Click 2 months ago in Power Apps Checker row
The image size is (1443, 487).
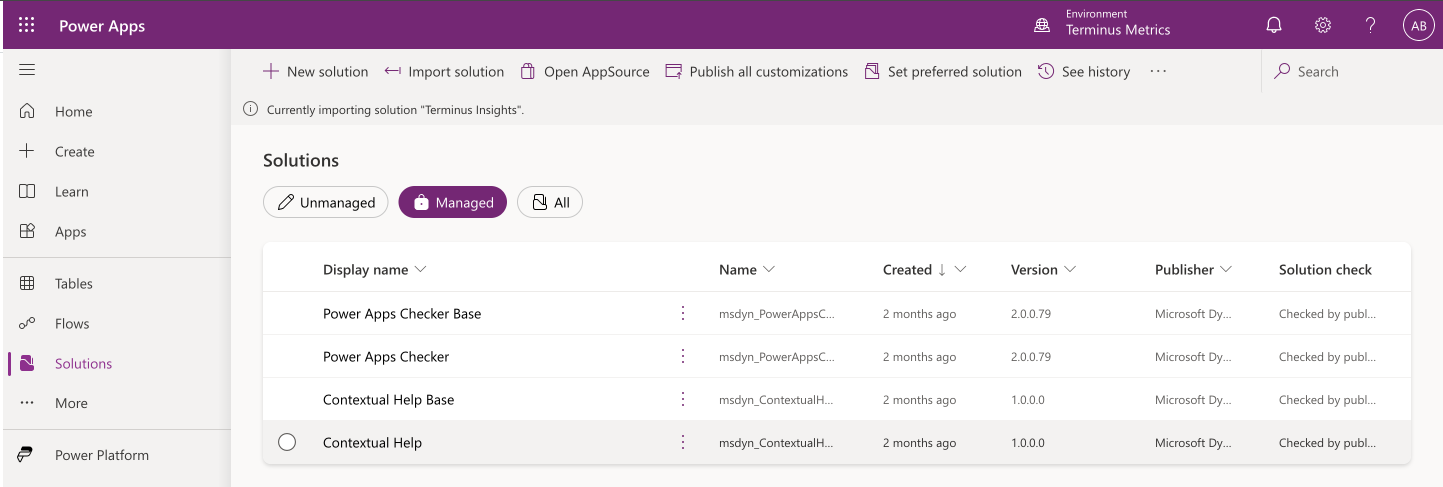(x=919, y=357)
